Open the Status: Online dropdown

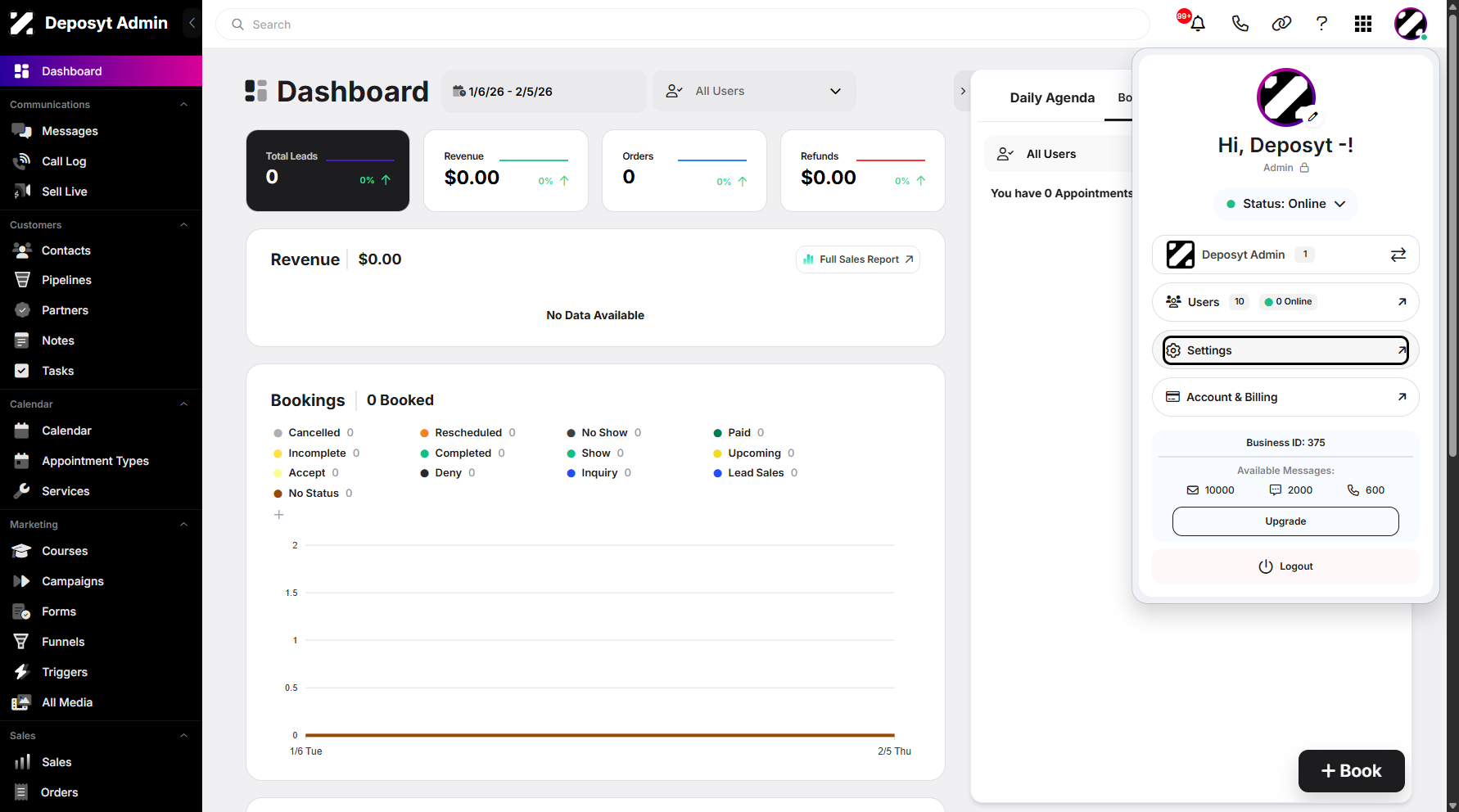(x=1285, y=204)
